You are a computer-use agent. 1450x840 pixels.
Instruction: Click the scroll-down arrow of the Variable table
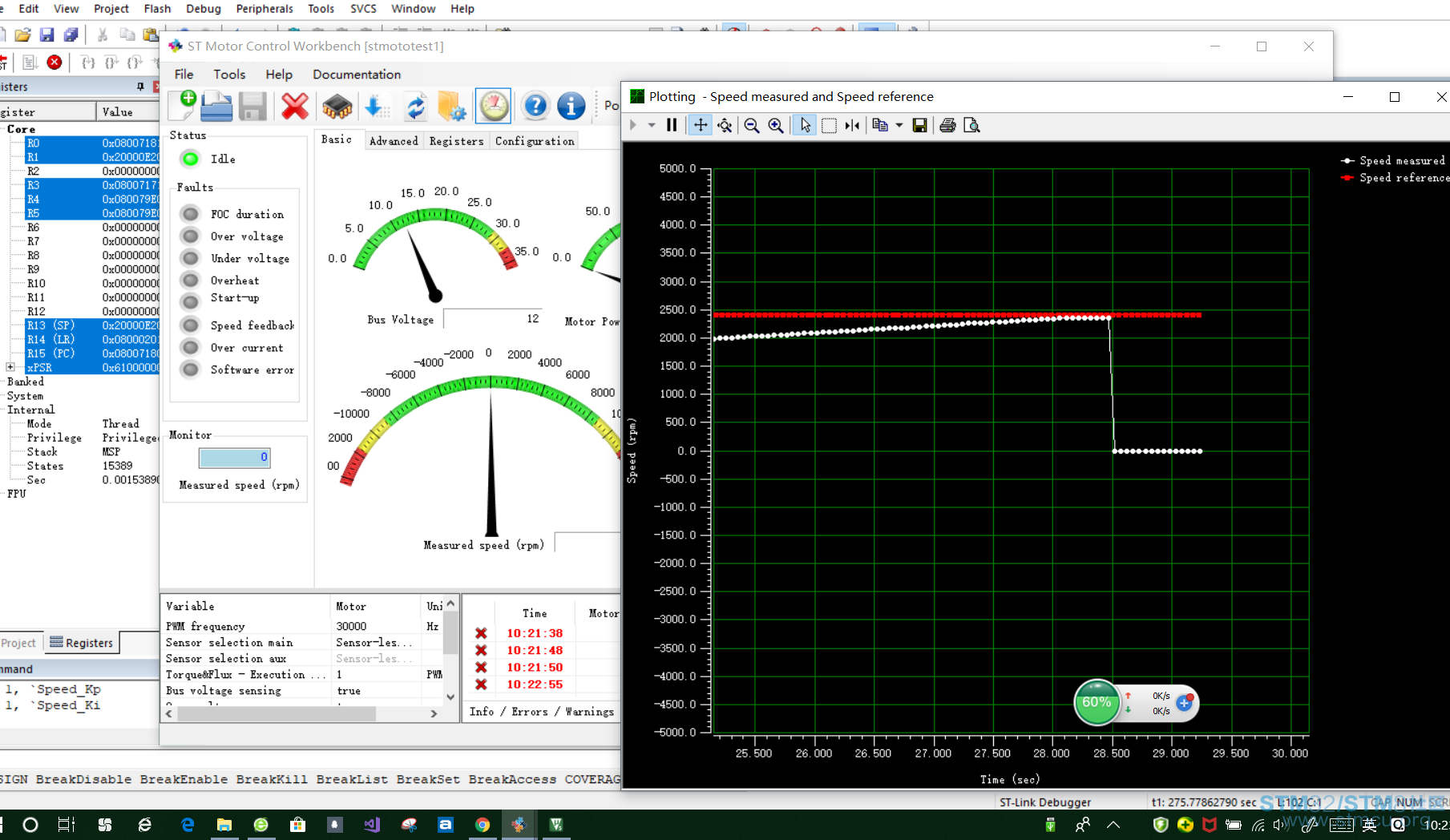pyautogui.click(x=450, y=697)
